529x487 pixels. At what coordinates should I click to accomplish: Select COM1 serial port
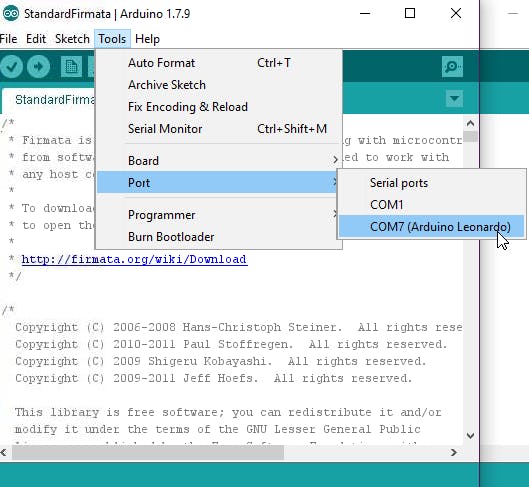tap(431, 204)
